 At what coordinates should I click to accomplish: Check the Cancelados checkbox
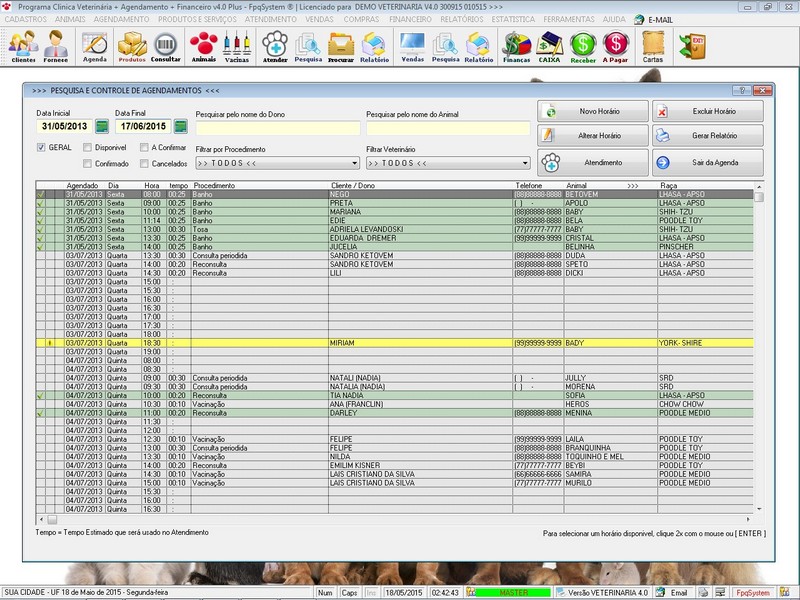coord(144,164)
